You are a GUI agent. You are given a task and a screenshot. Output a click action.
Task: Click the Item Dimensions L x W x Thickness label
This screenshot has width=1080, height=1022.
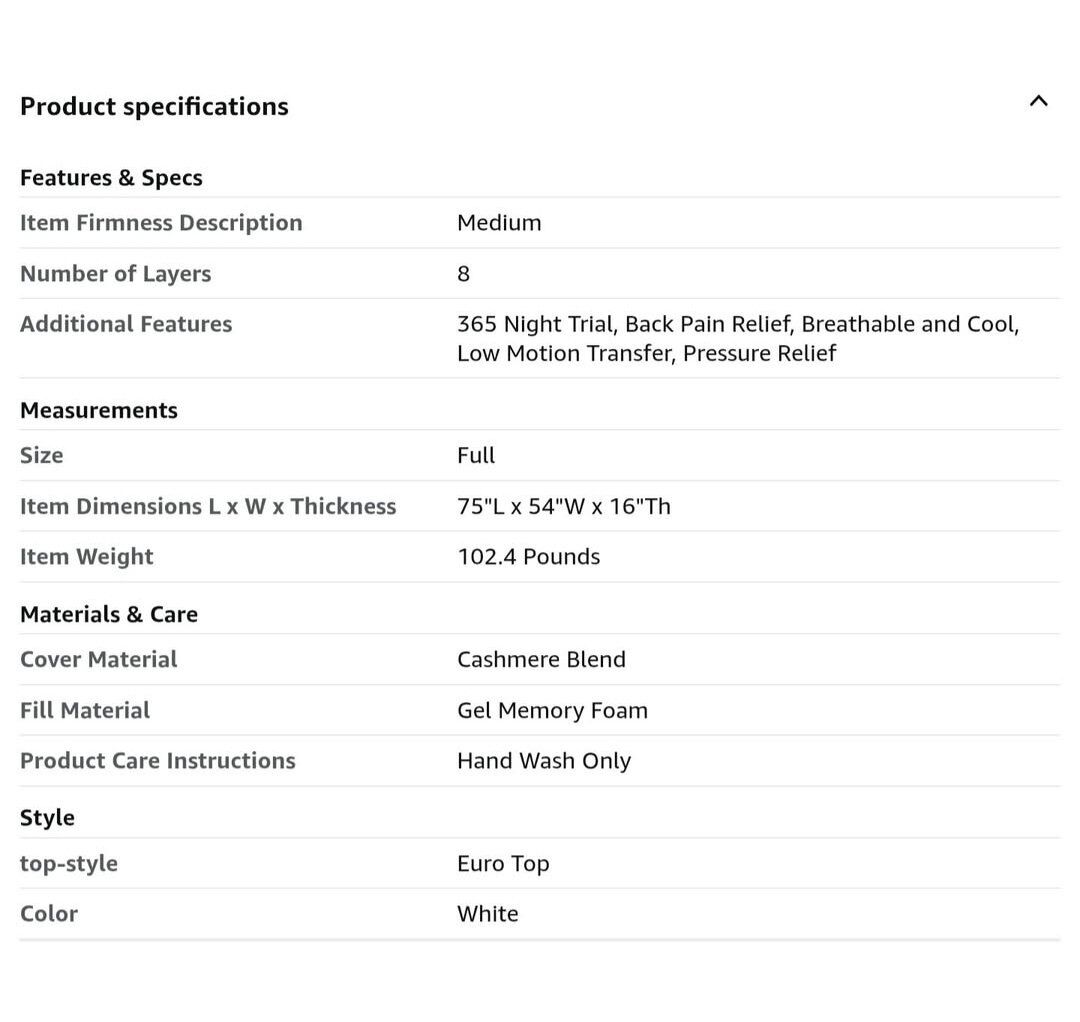(208, 507)
